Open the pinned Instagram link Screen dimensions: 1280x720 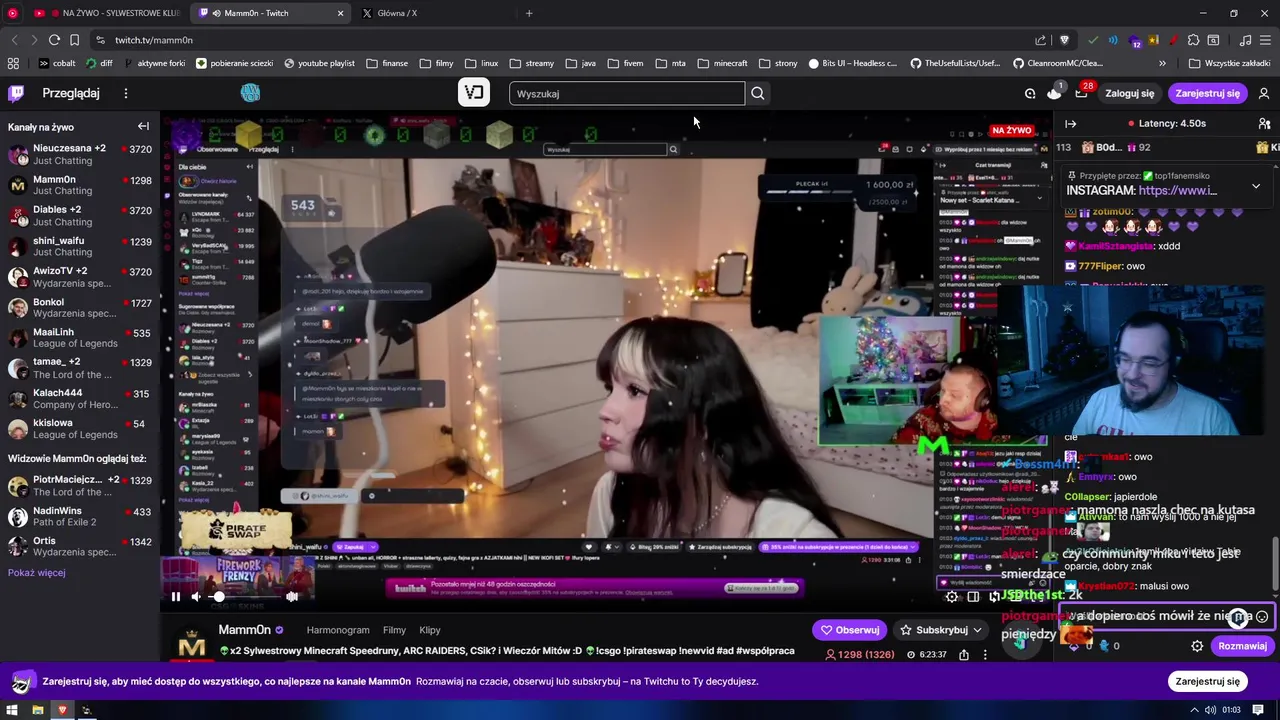(1177, 190)
